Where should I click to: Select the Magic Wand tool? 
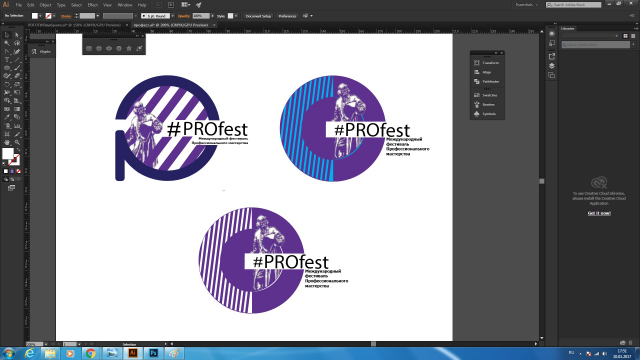point(7,43)
